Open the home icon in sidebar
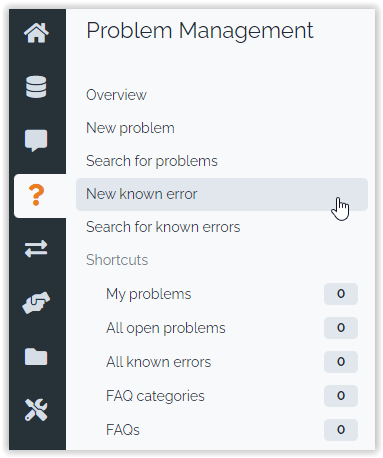The width and height of the screenshot is (383, 458). click(36, 33)
